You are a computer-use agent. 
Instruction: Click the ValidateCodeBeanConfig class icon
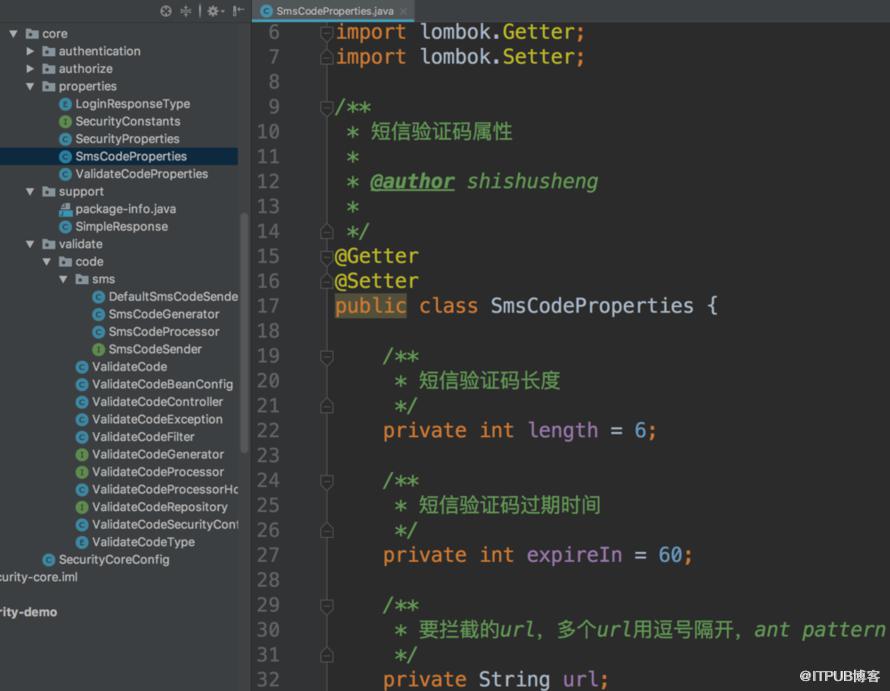point(82,385)
